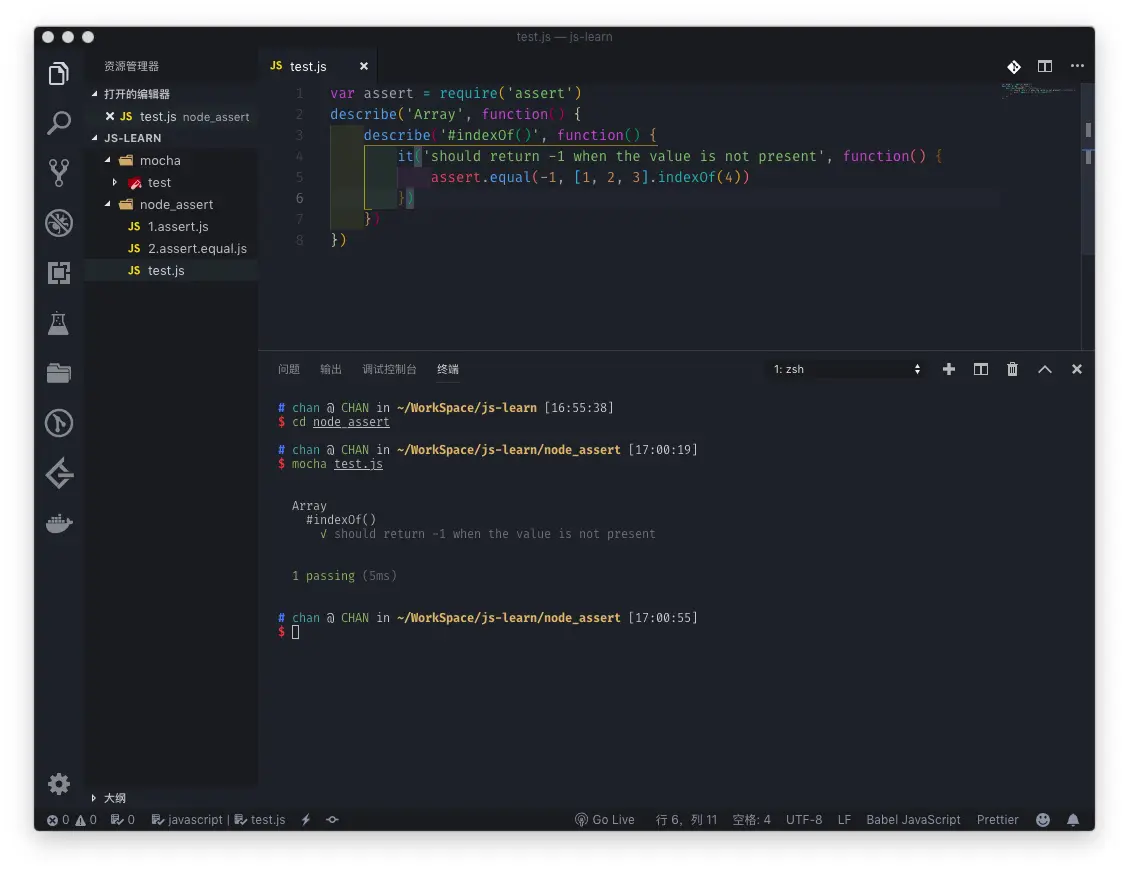
Task: Open 2.assert.equal.js in the file tree
Action: [197, 249]
